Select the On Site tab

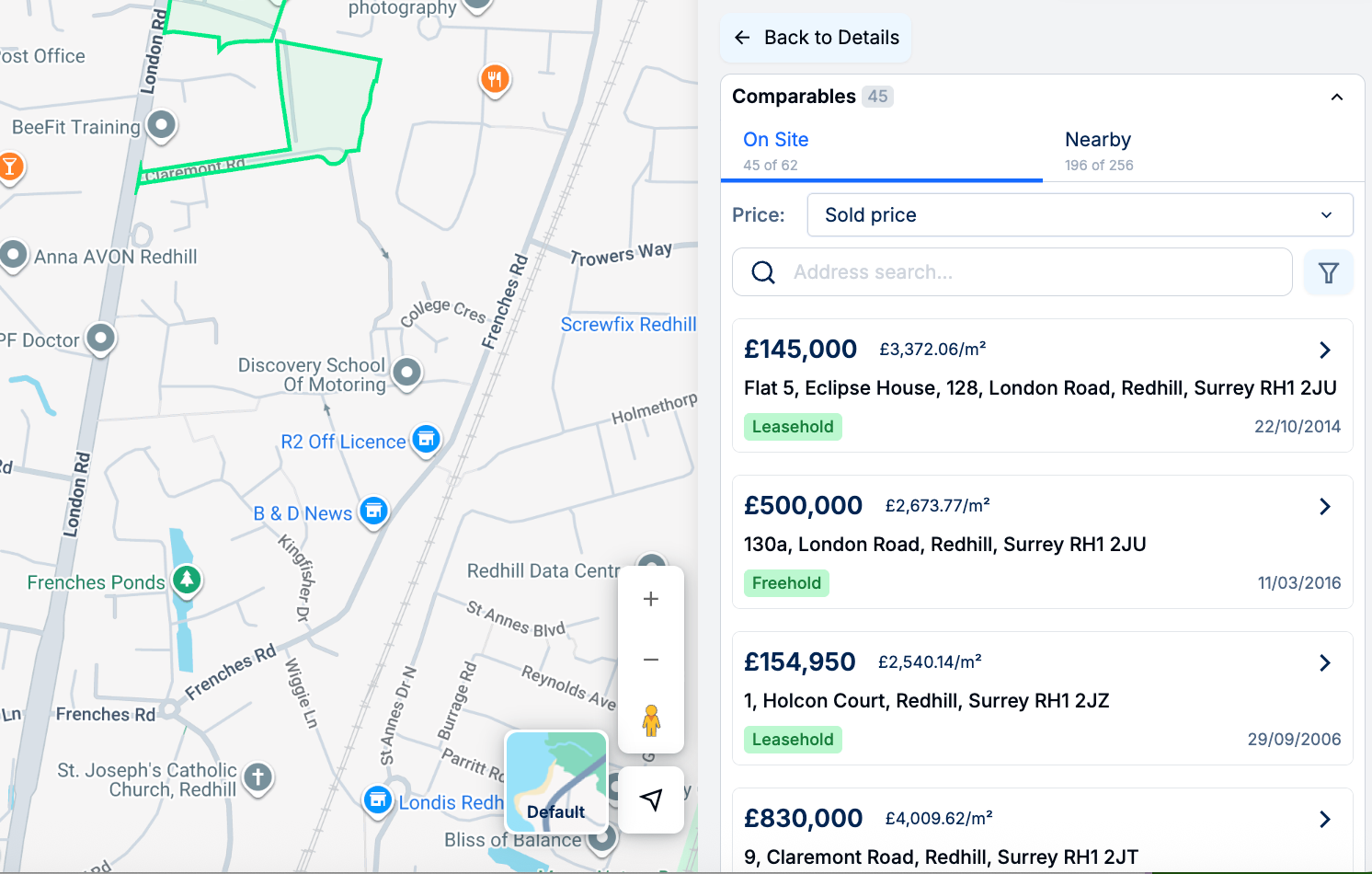click(776, 150)
